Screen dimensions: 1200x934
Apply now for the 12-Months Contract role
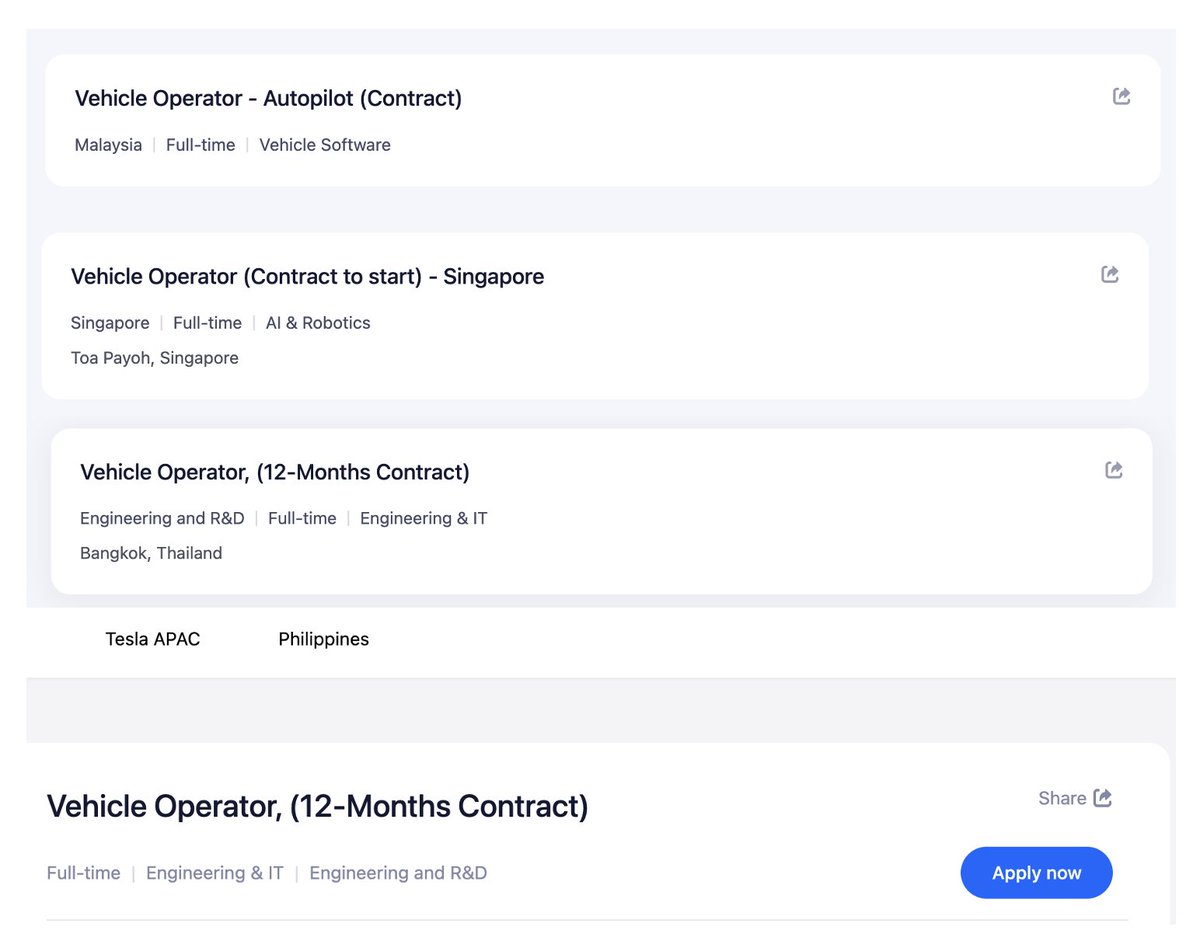tap(1036, 873)
